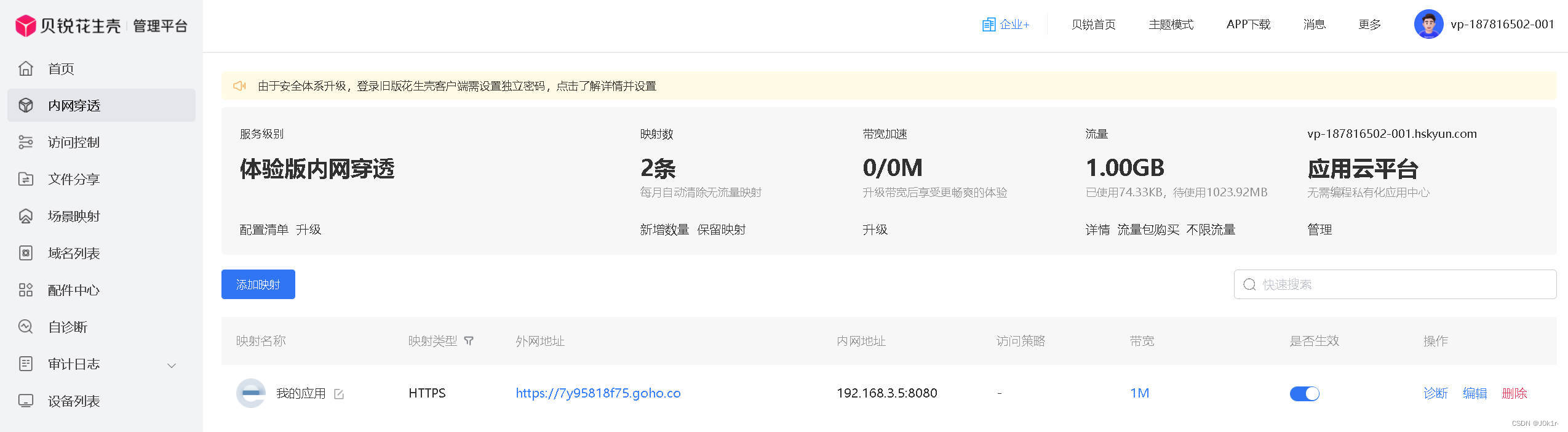Click the 域名列表 icon in sidebar

pos(26,253)
